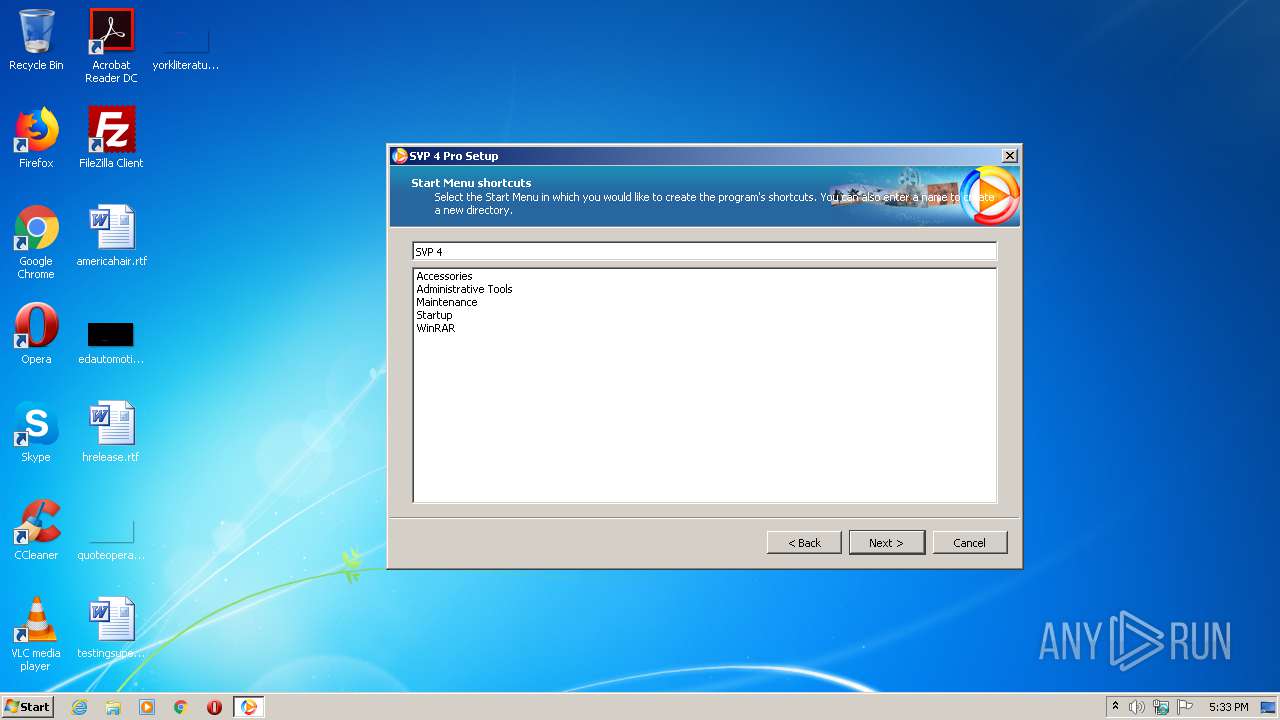Select Administrative Tools in the list
Image resolution: width=1280 pixels, height=720 pixels.
tap(464, 289)
